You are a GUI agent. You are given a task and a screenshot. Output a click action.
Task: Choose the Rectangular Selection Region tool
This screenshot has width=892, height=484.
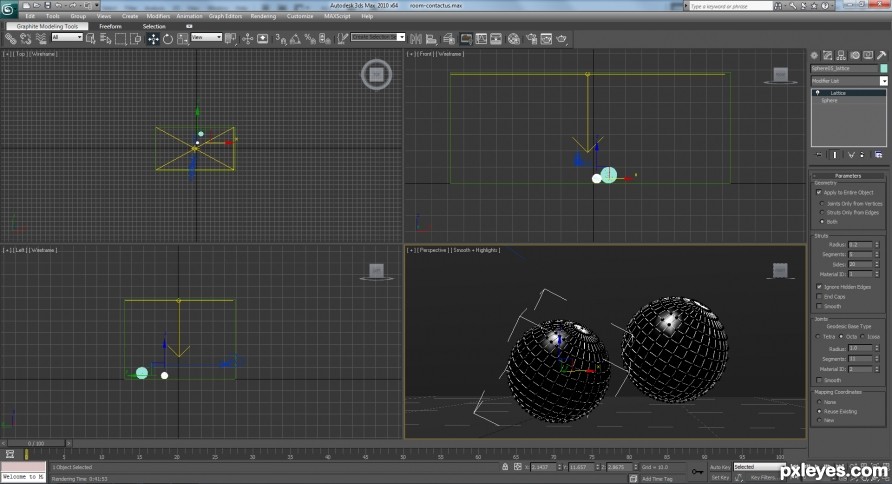(120, 39)
